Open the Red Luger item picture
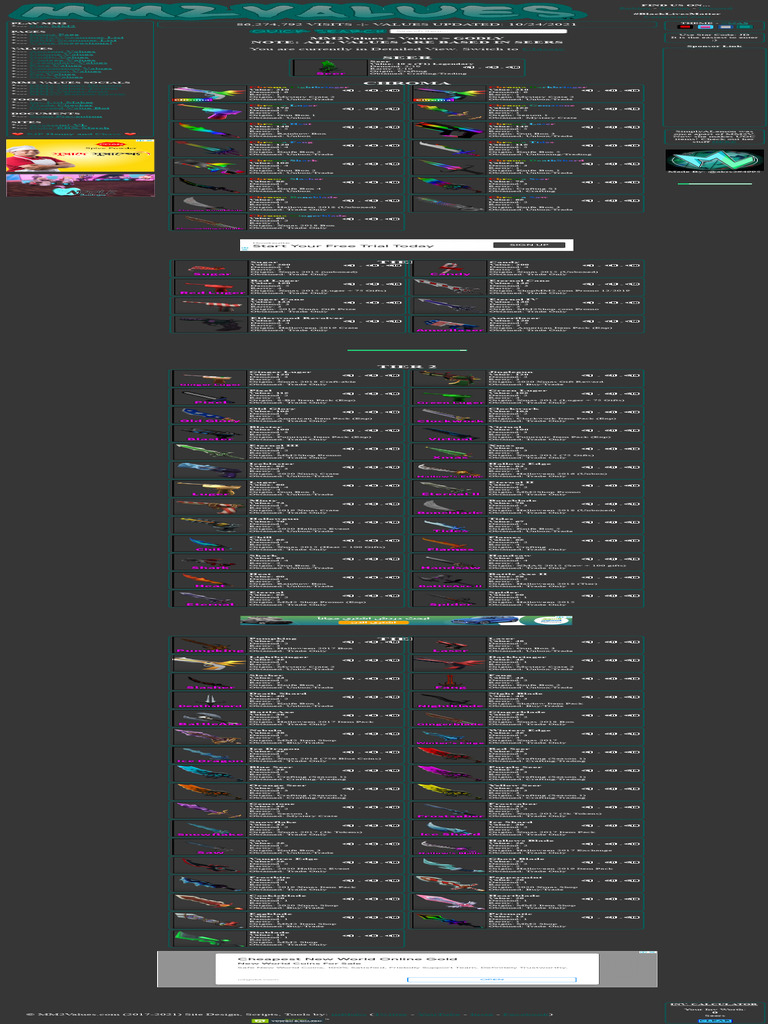Viewport: 768px width, 1024px height. (210, 287)
